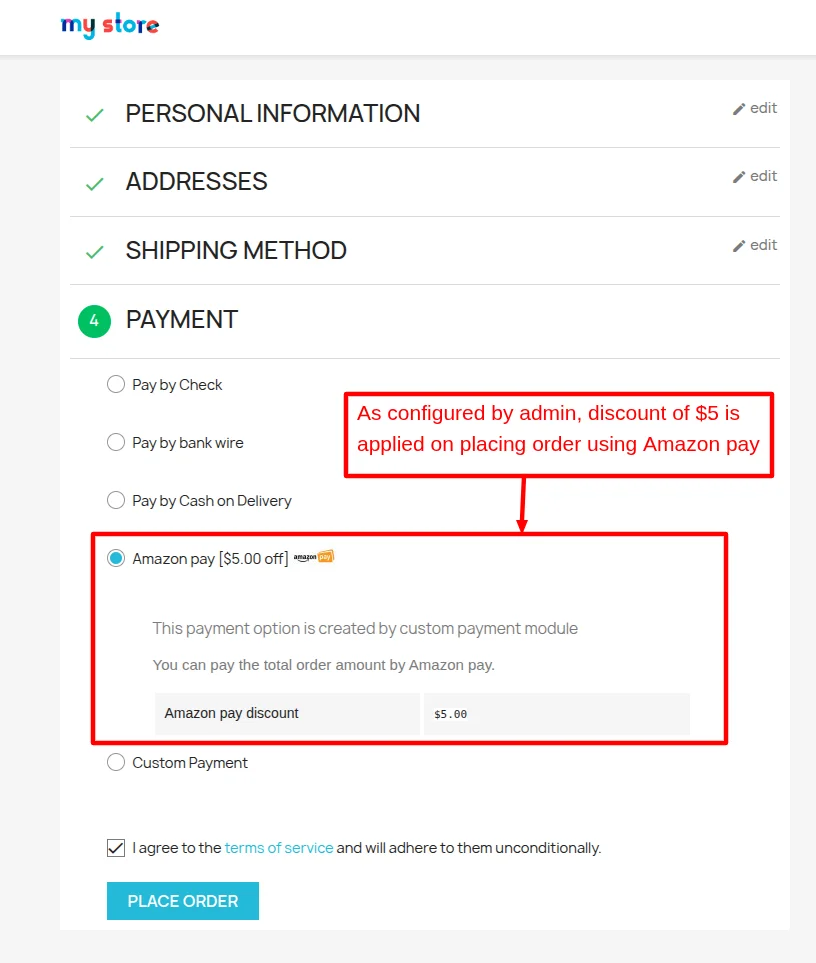Click the my store logo
816x963 pixels.
point(109,26)
